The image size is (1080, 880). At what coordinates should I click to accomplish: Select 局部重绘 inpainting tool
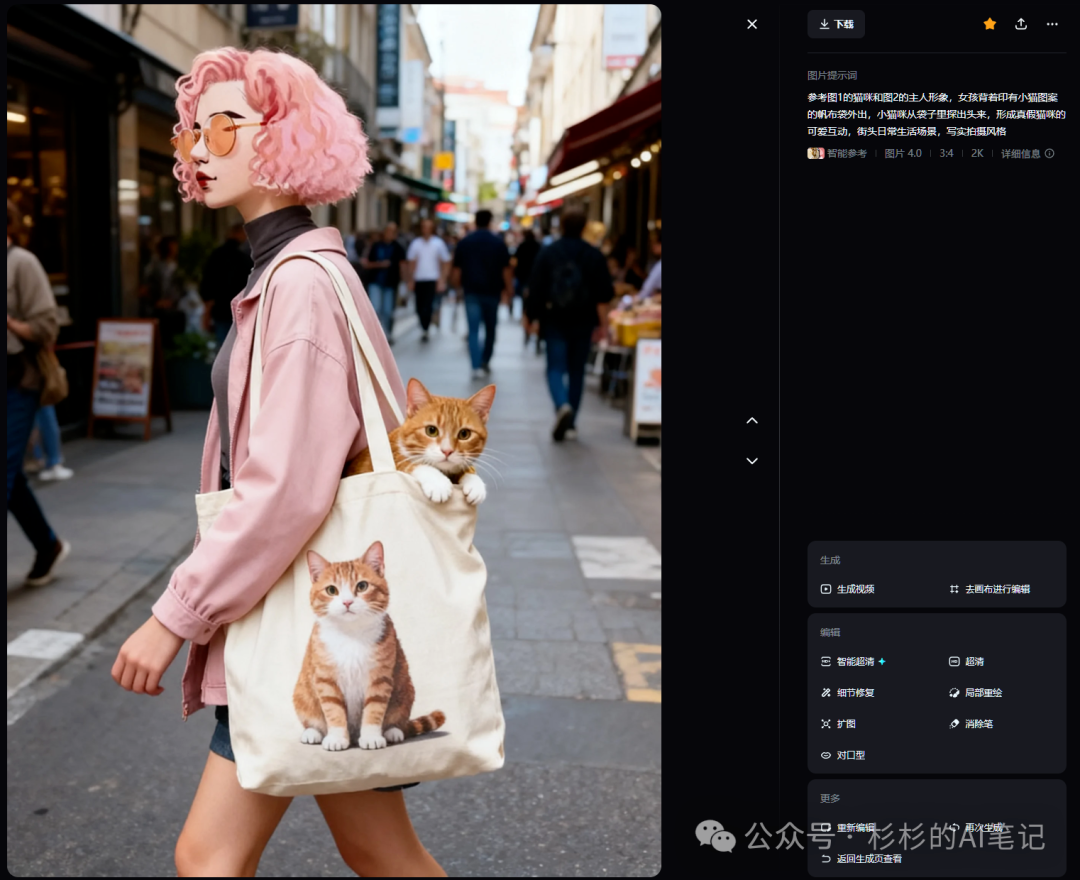coord(975,692)
